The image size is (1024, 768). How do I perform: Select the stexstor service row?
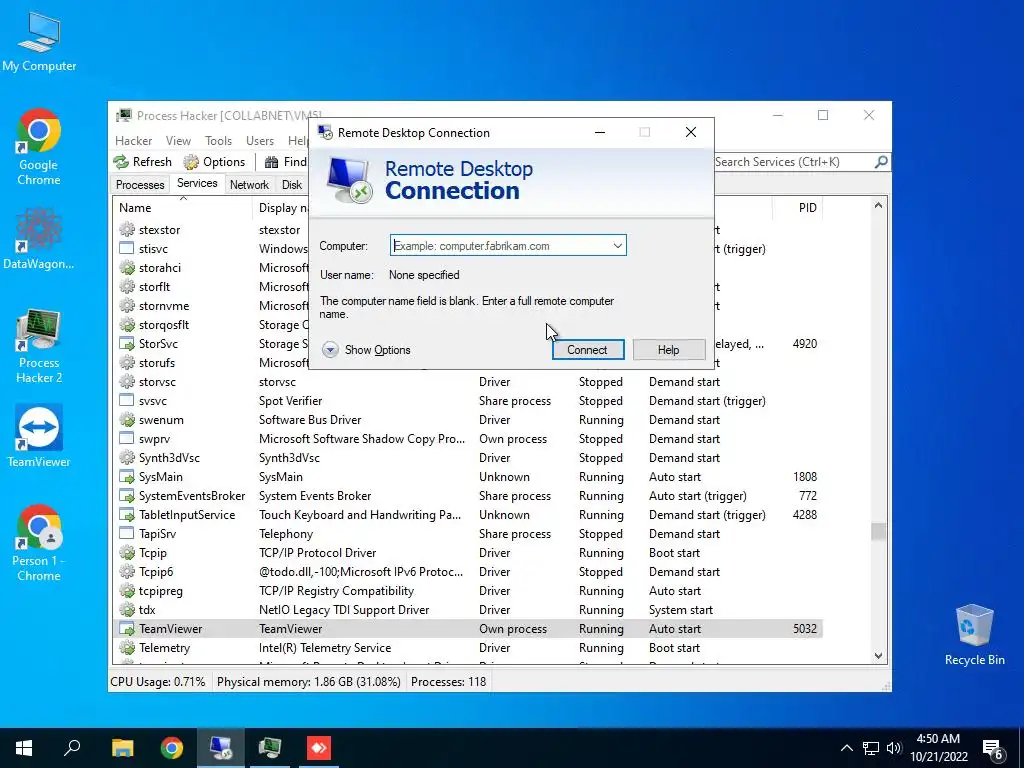click(210, 230)
